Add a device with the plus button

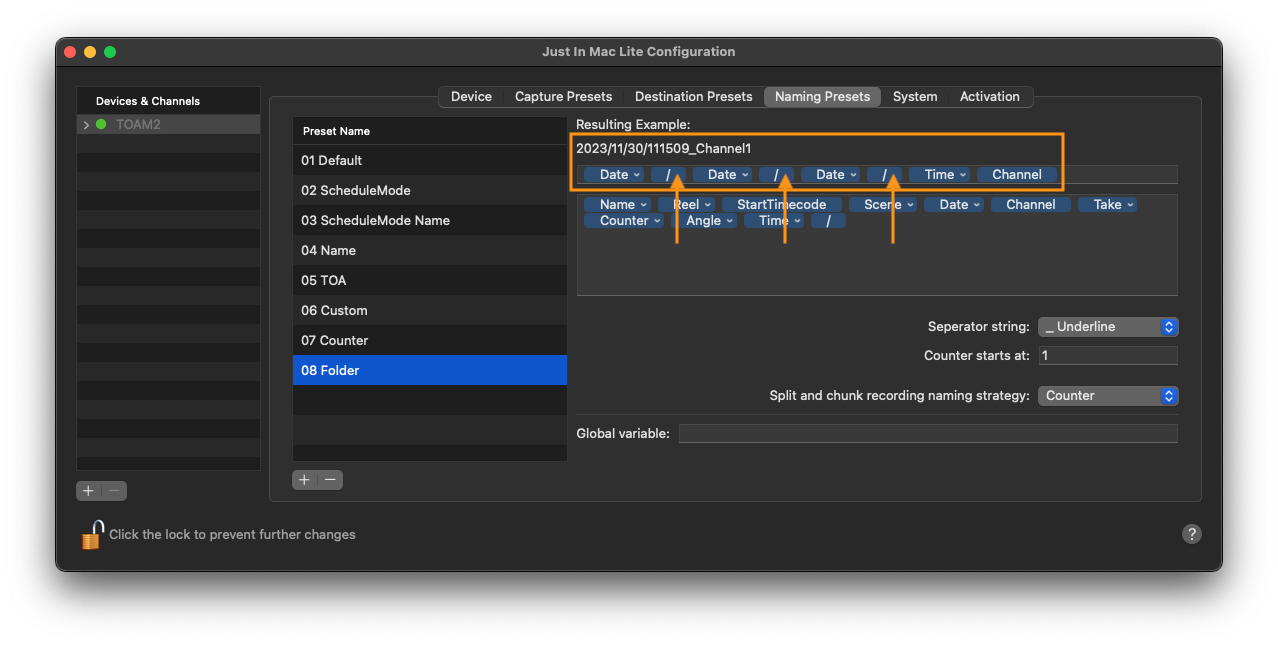tap(89, 490)
